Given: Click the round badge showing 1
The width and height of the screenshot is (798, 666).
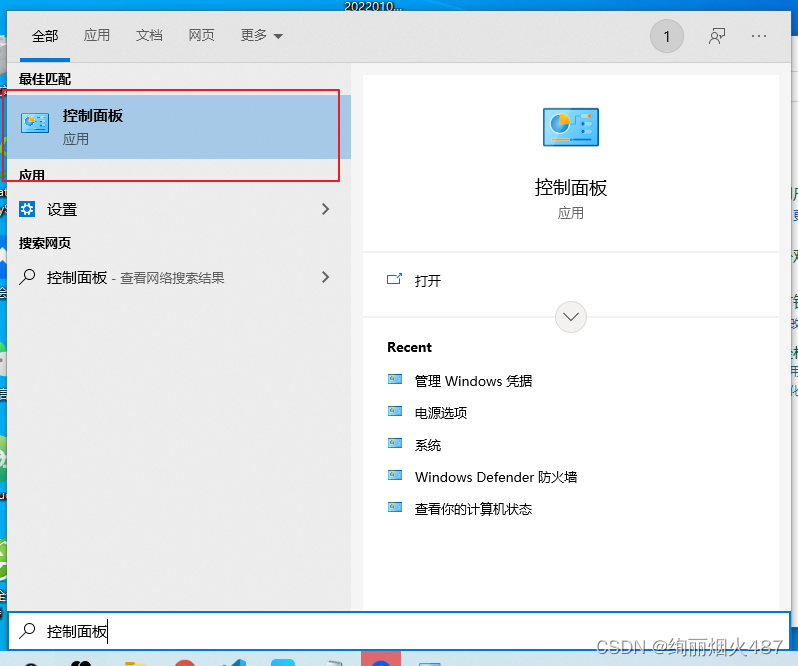Looking at the screenshot, I should click(667, 36).
